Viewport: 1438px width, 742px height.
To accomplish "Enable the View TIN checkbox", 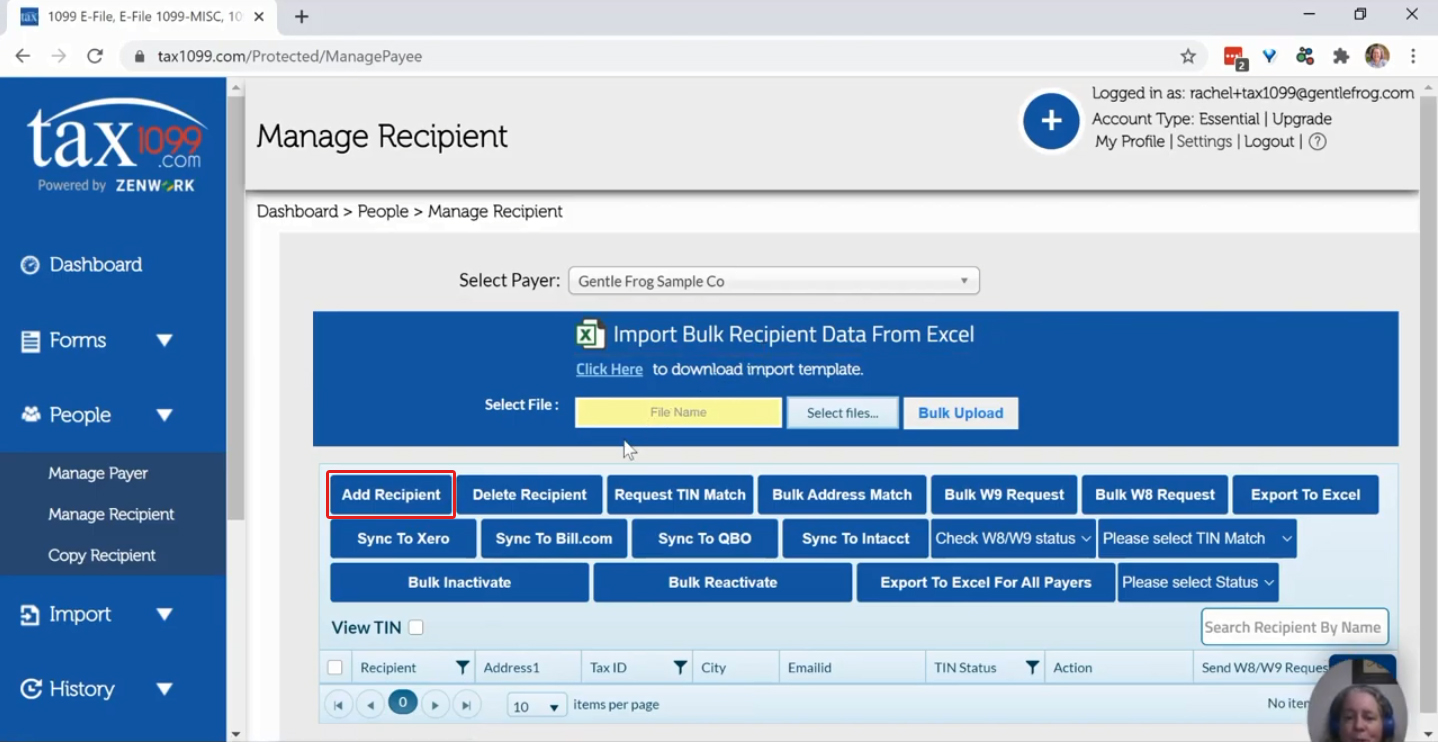I will click(x=416, y=628).
